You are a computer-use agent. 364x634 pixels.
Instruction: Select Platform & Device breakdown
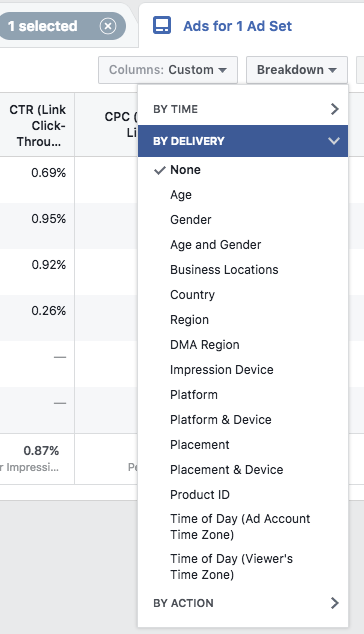220,420
